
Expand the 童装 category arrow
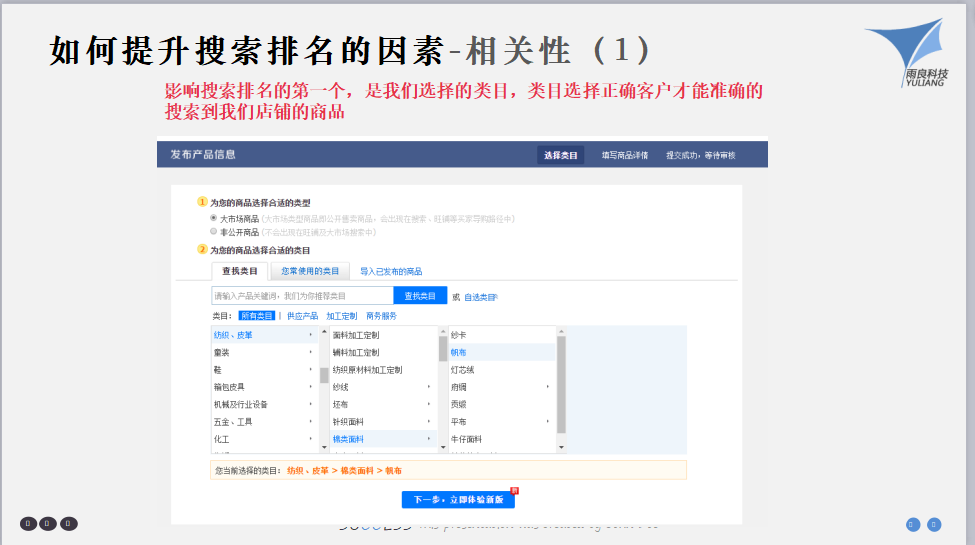point(311,352)
